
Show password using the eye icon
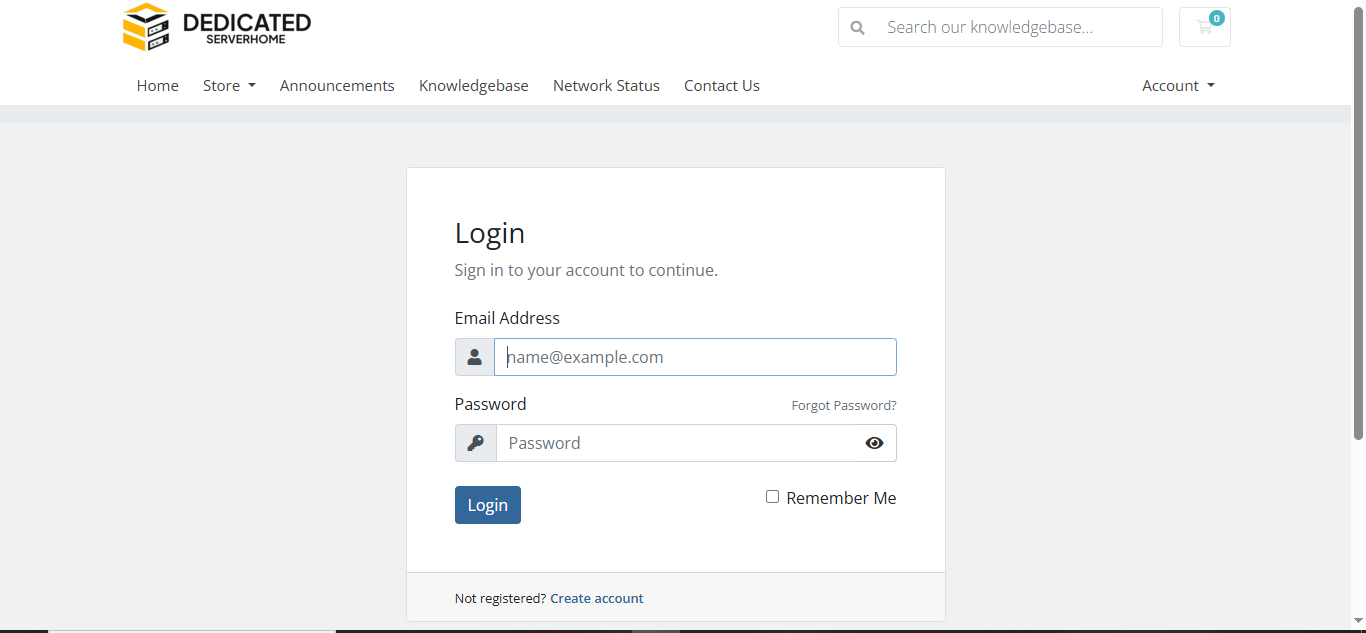coord(874,443)
